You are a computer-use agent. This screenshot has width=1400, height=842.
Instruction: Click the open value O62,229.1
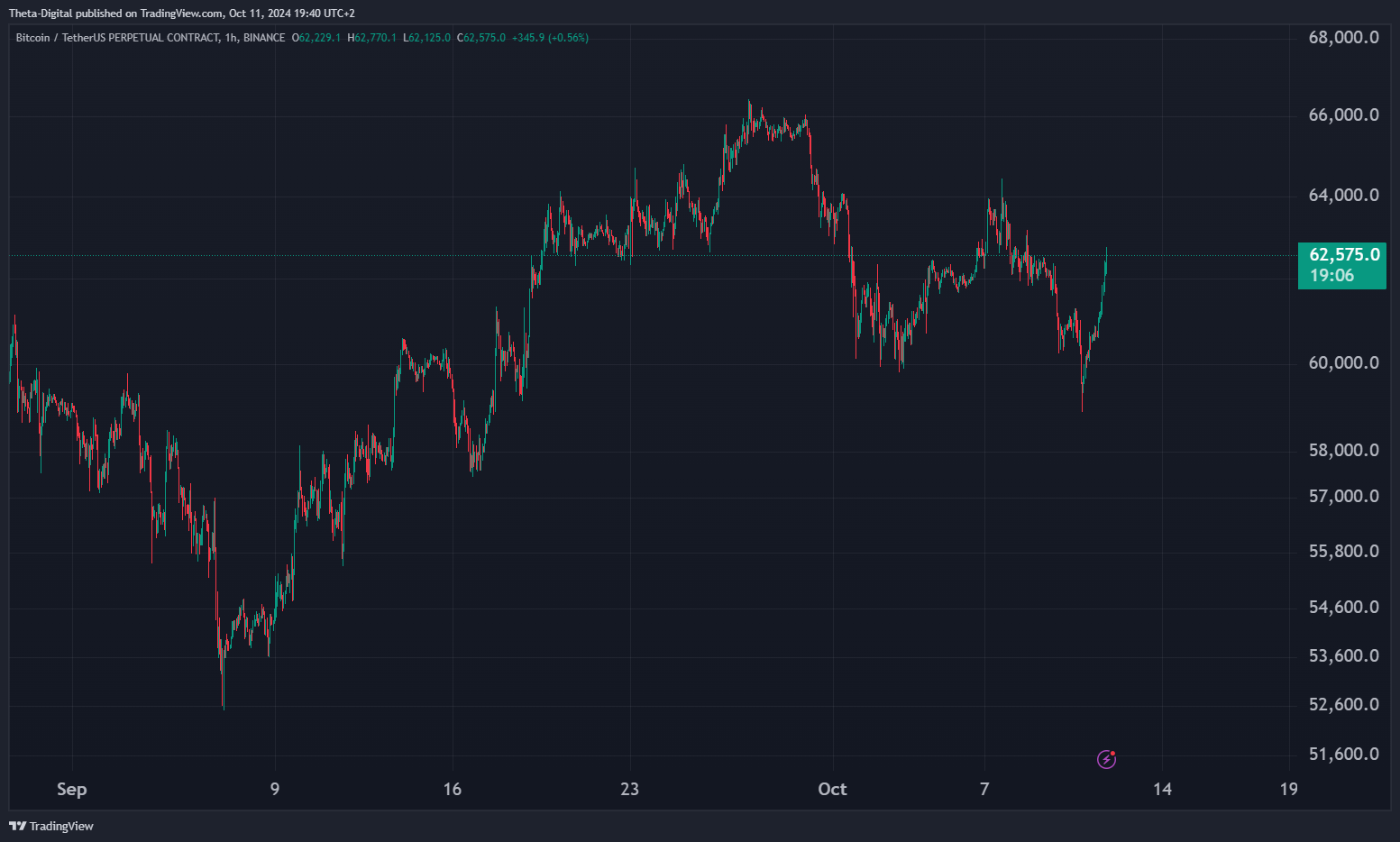[x=316, y=38]
